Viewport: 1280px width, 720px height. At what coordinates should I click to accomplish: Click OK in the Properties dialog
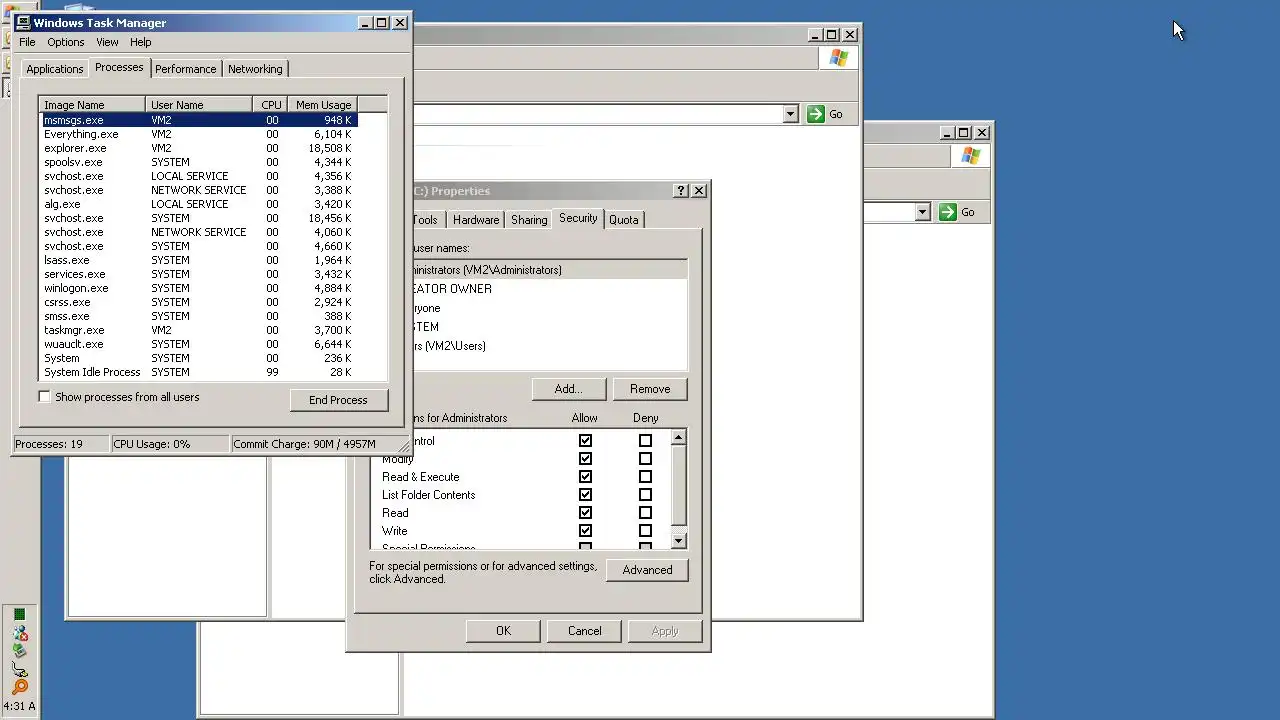[503, 631]
